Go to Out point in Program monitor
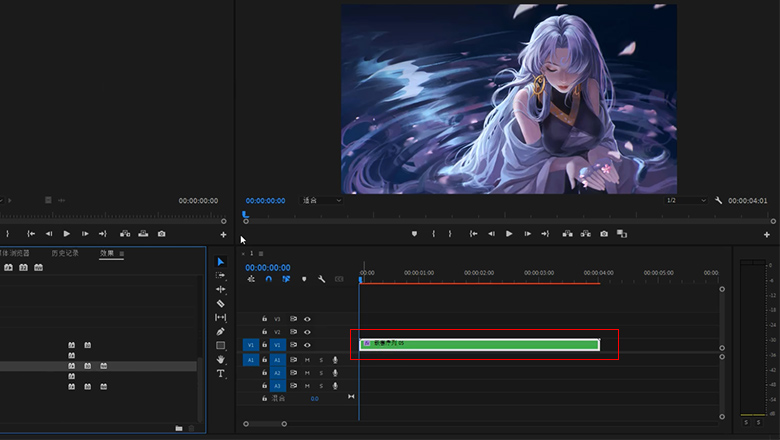The image size is (780, 440). click(x=545, y=234)
